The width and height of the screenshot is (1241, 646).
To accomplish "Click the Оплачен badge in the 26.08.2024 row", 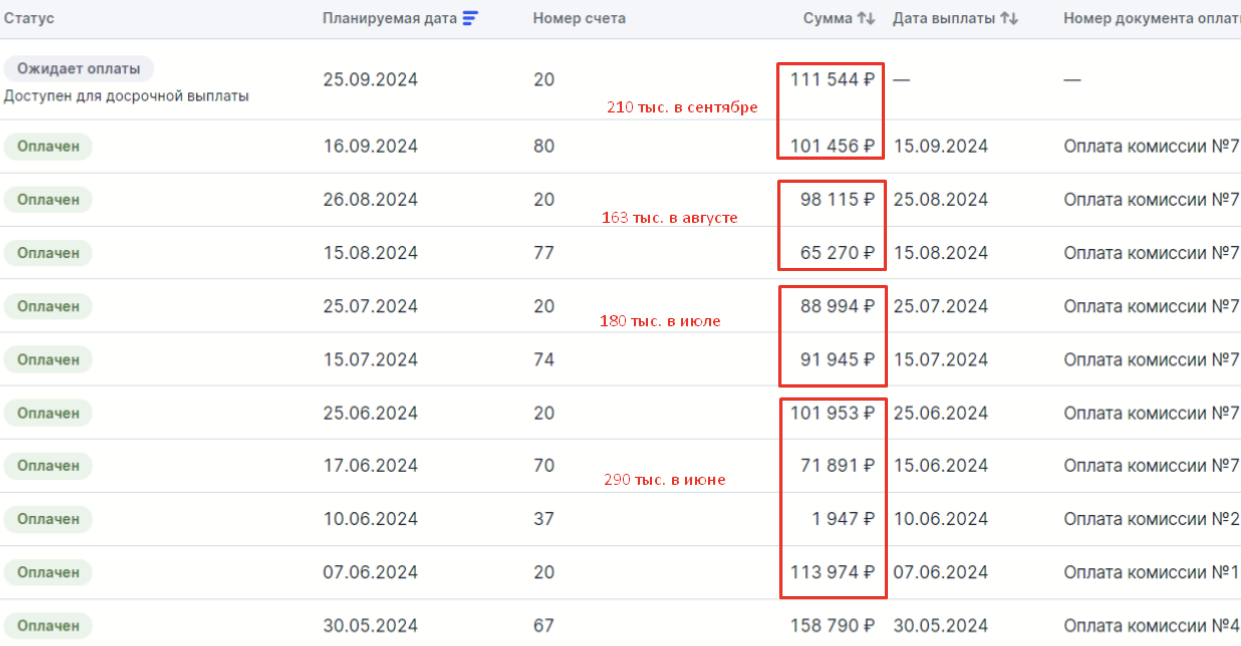I will tap(48, 199).
